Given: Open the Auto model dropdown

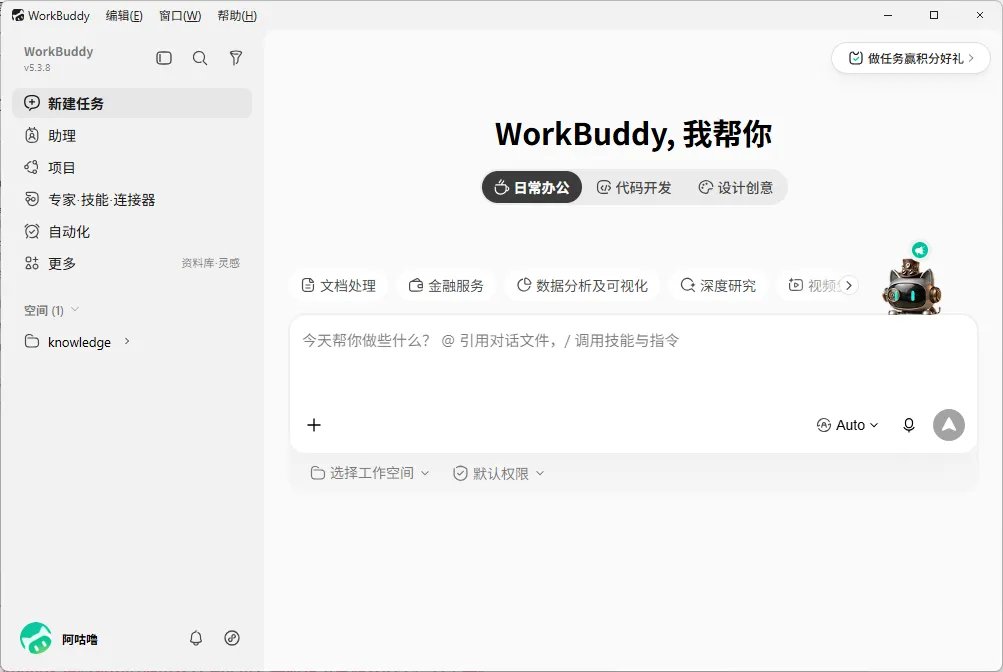Looking at the screenshot, I should [x=848, y=425].
